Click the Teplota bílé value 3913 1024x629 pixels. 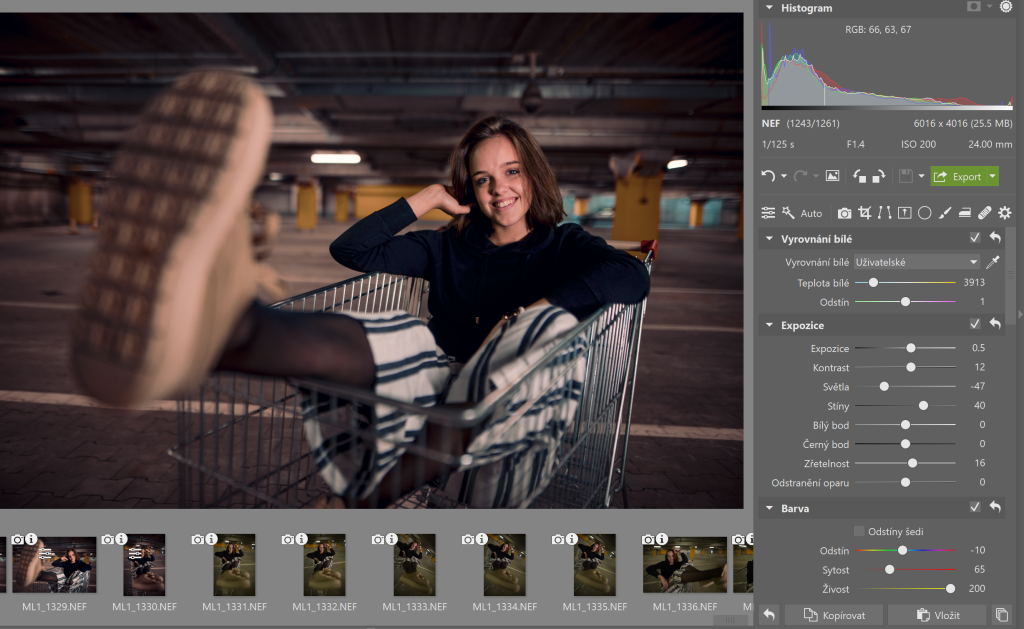(974, 282)
